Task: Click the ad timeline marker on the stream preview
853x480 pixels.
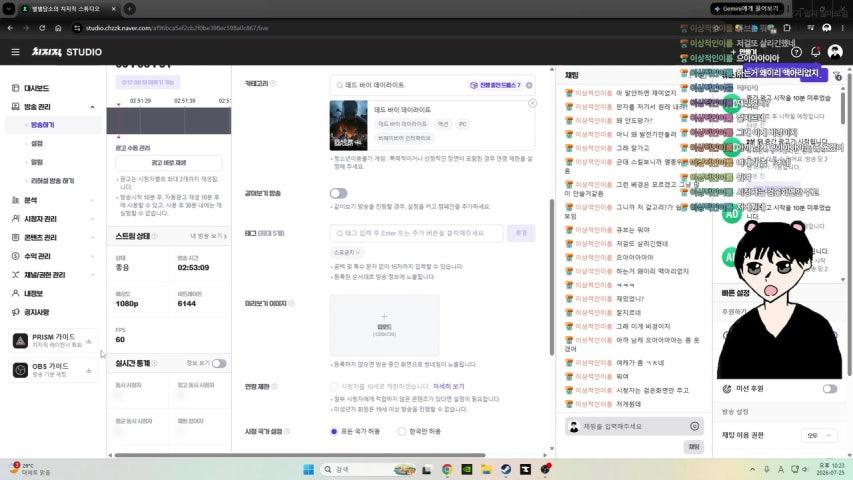Action: coord(119,104)
